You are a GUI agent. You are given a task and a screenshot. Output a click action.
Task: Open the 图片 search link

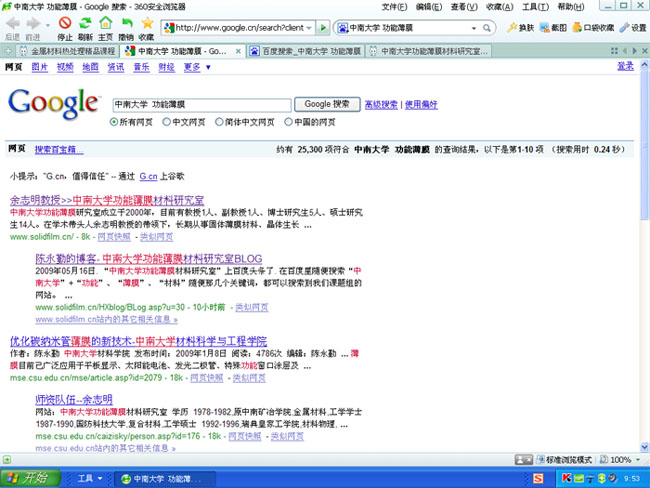coord(40,67)
